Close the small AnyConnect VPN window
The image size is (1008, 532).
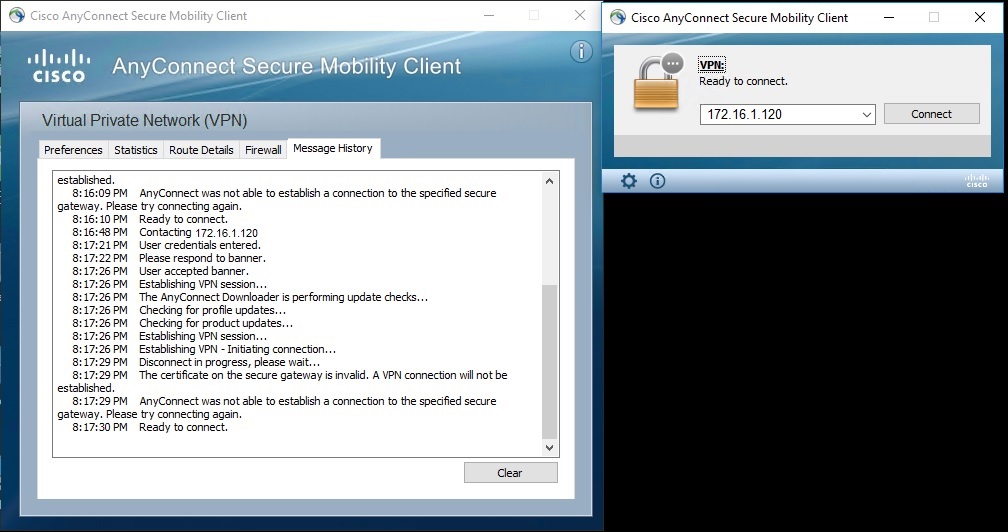click(980, 17)
